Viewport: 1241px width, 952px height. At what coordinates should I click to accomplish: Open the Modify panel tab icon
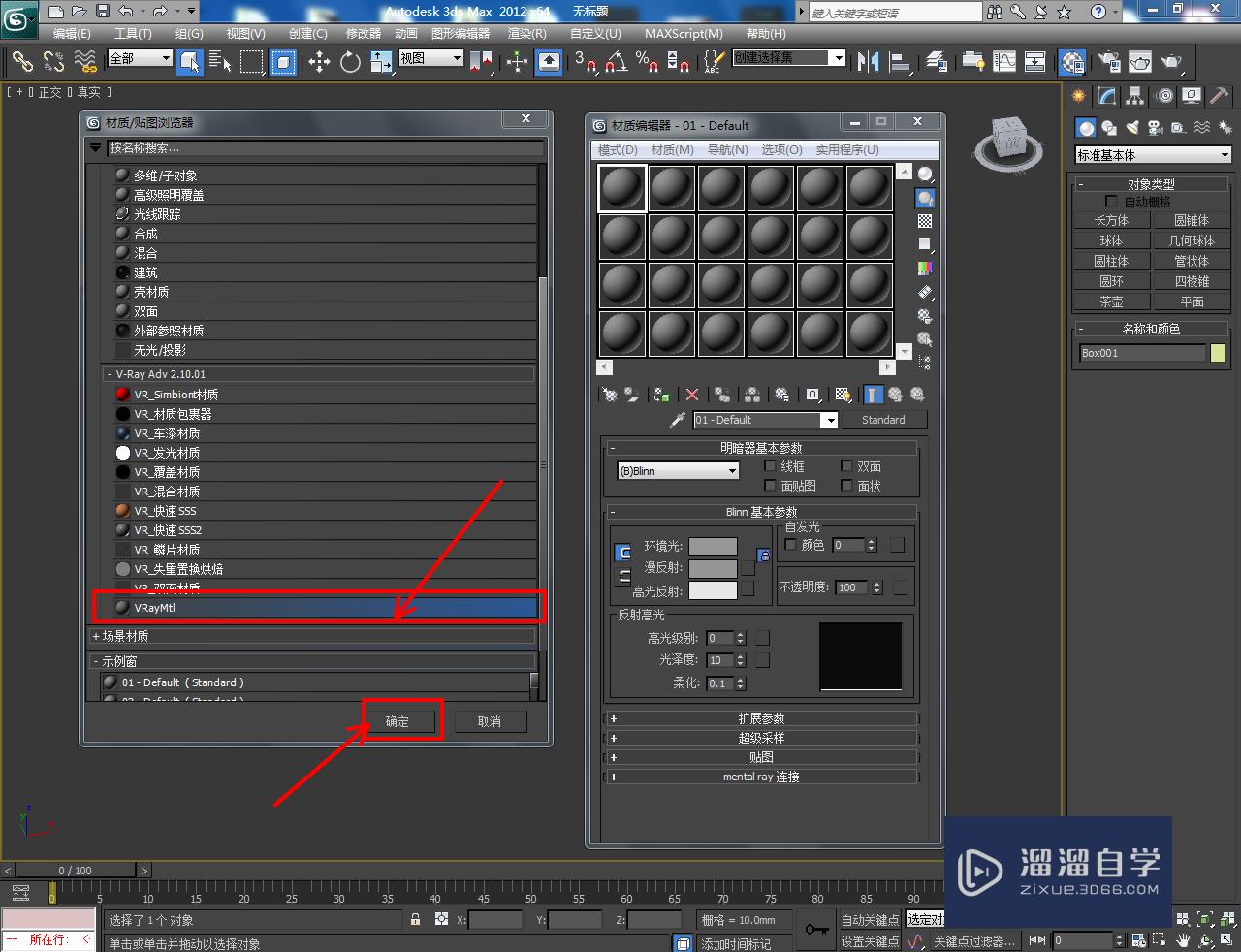pyautogui.click(x=1107, y=96)
